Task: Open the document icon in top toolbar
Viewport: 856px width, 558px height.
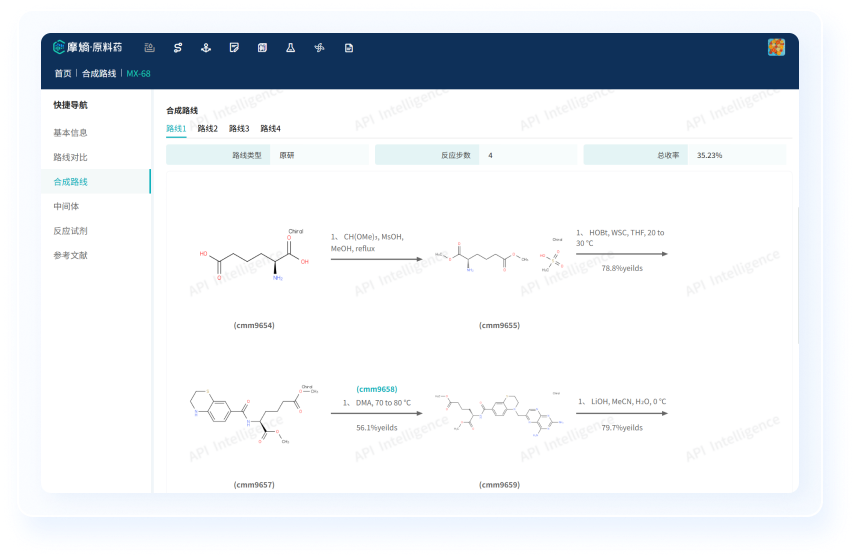Action: coord(349,48)
